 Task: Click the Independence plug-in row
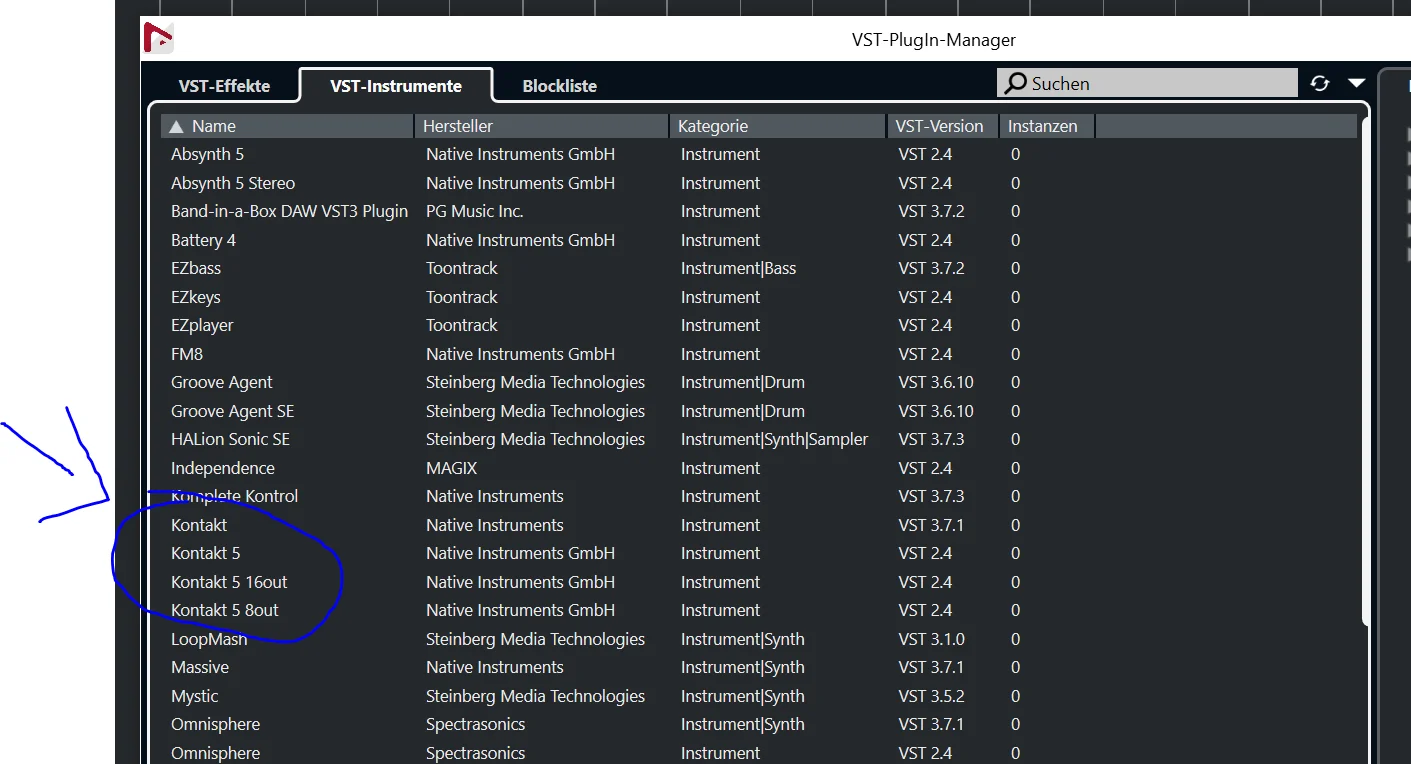pyautogui.click(x=760, y=468)
